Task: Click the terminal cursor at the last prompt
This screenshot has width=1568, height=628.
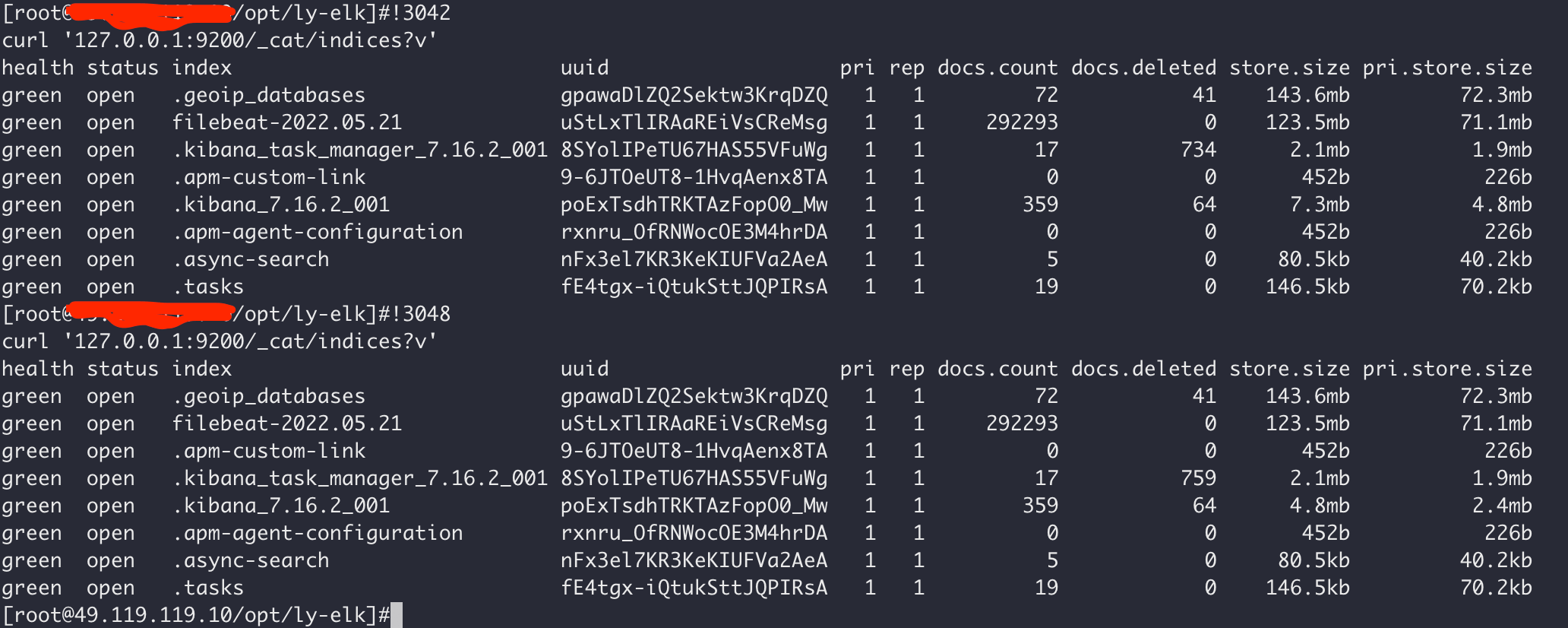Action: coord(397,615)
